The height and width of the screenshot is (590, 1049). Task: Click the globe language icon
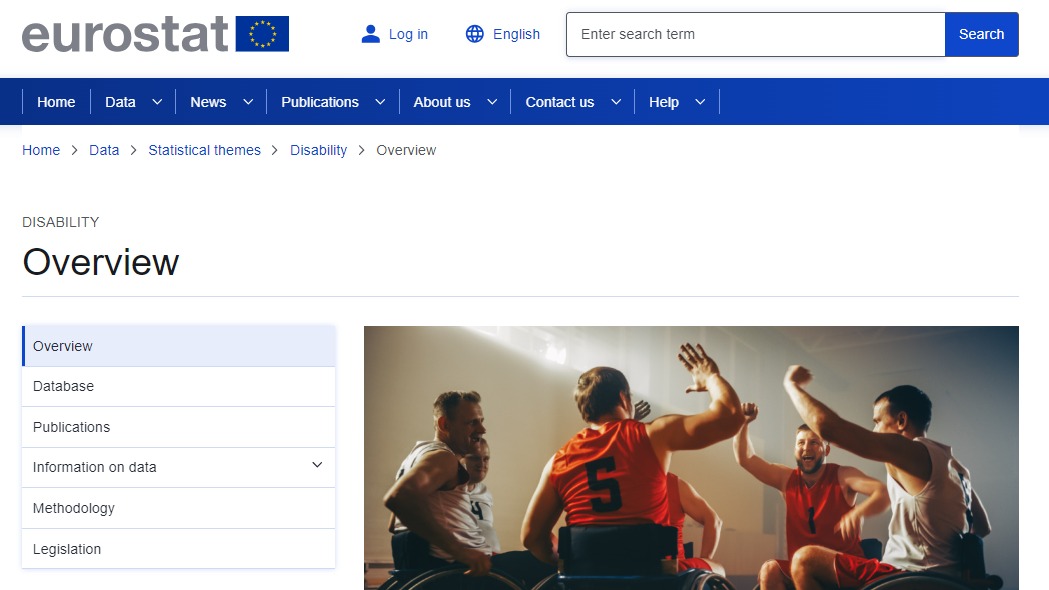474,34
